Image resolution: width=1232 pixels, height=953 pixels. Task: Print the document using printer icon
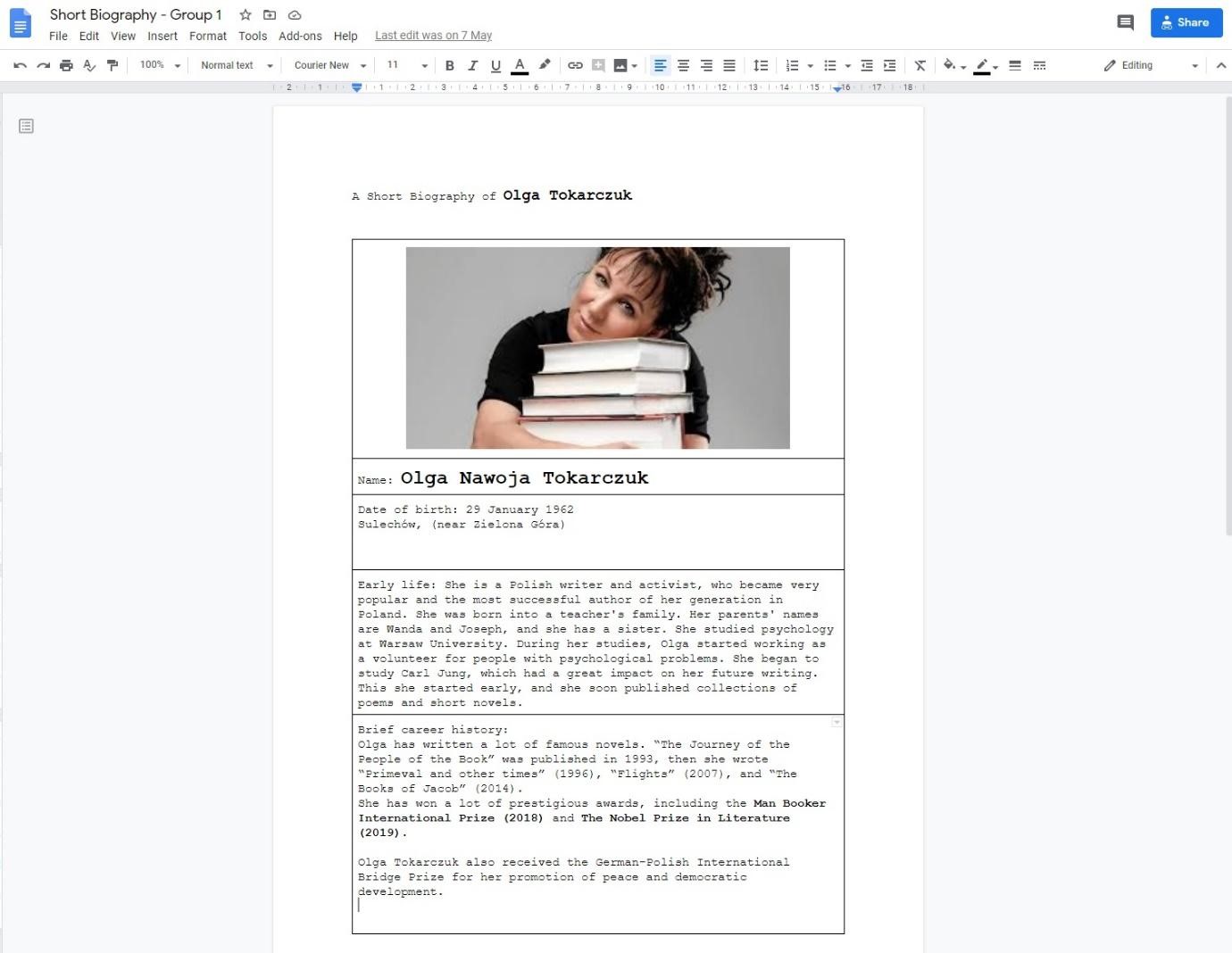[66, 65]
